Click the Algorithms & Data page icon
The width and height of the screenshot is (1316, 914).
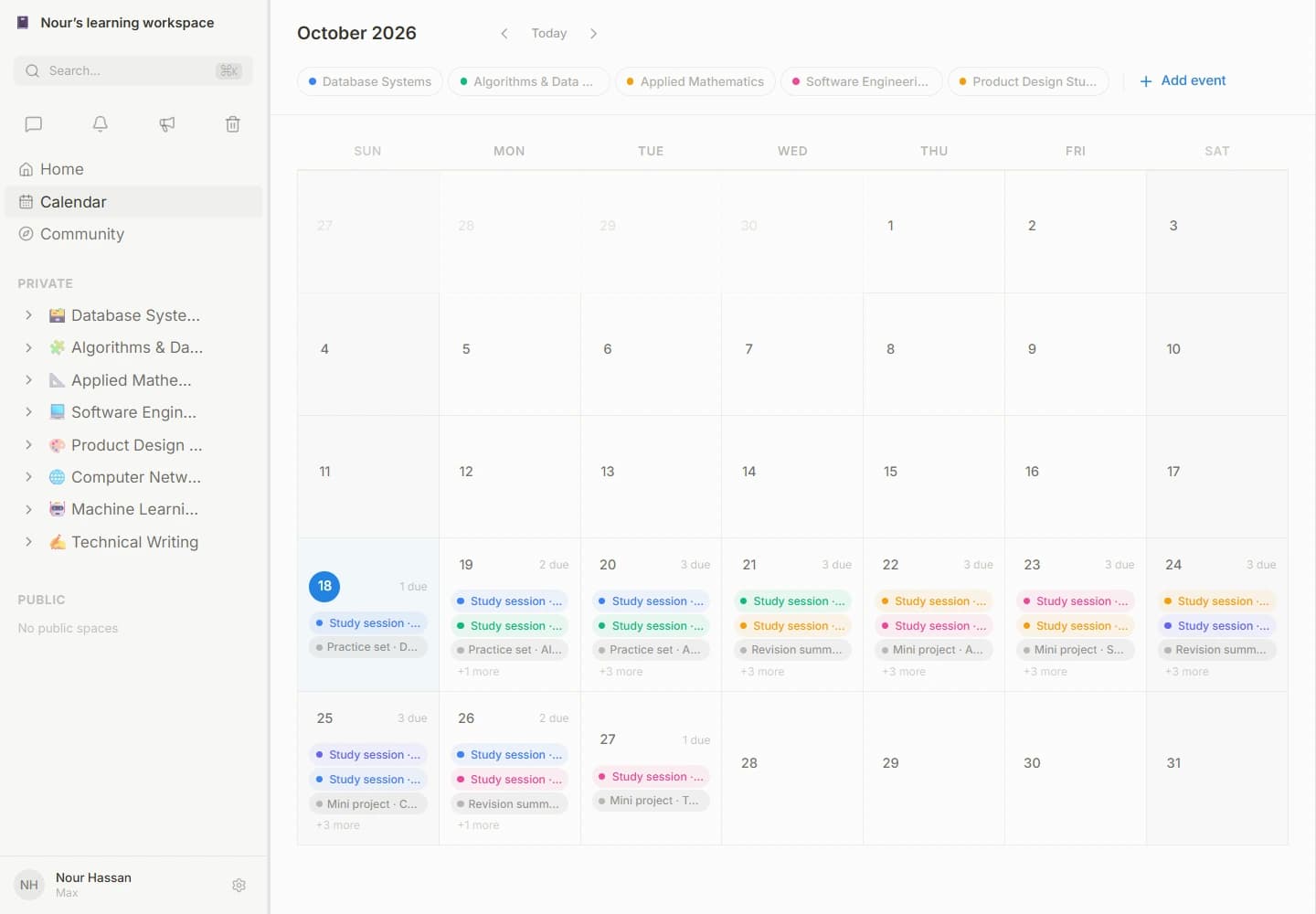tap(57, 347)
